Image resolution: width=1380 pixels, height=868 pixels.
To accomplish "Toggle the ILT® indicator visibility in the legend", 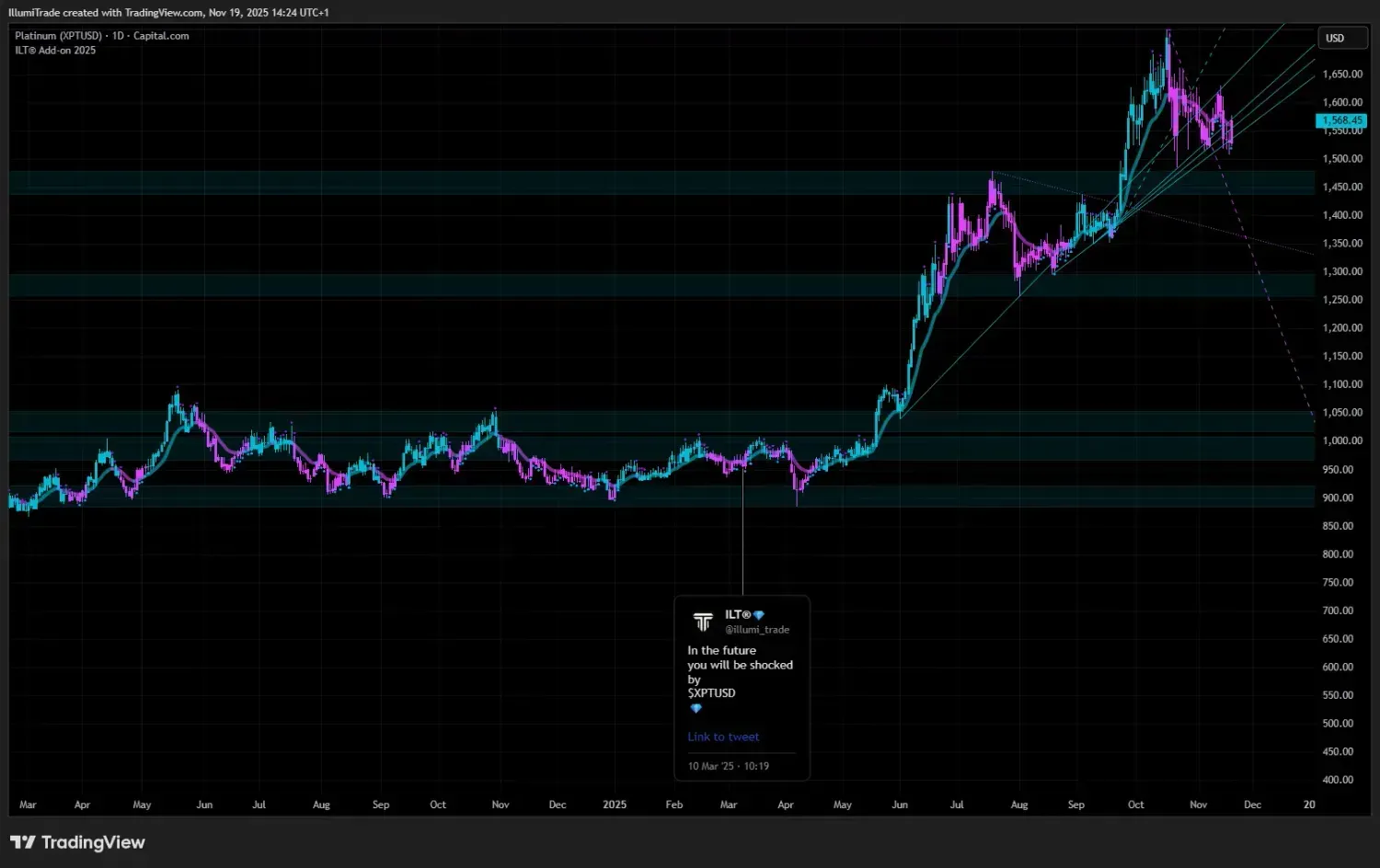I will [54, 51].
